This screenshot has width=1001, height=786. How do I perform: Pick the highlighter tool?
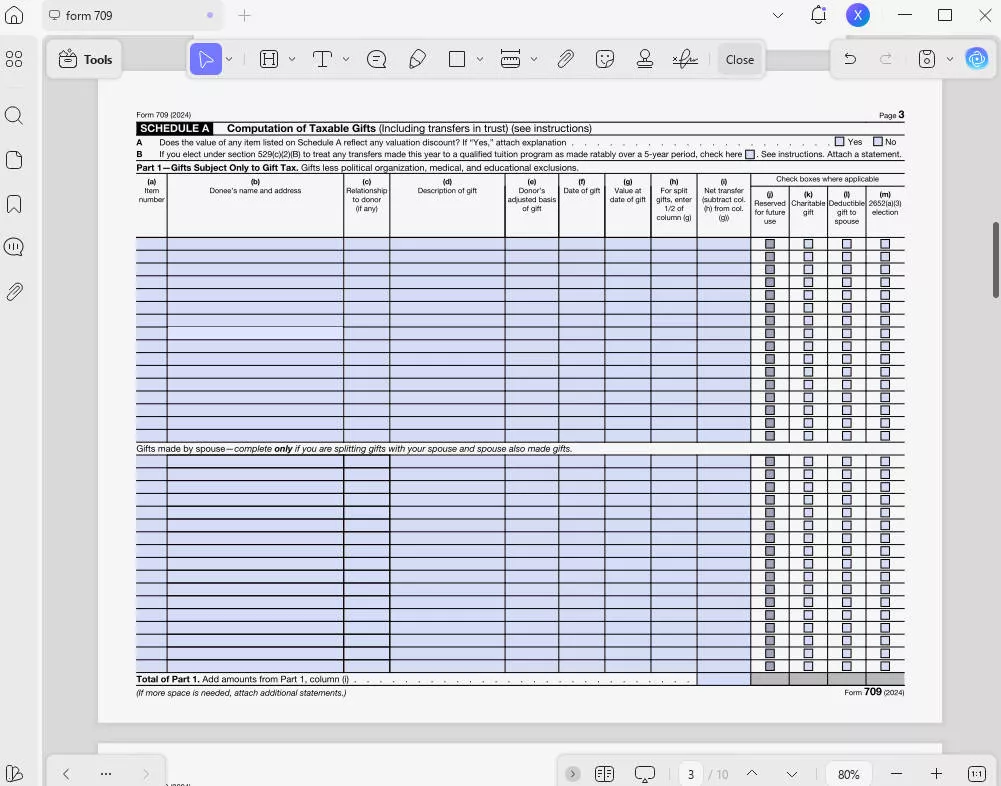point(417,59)
